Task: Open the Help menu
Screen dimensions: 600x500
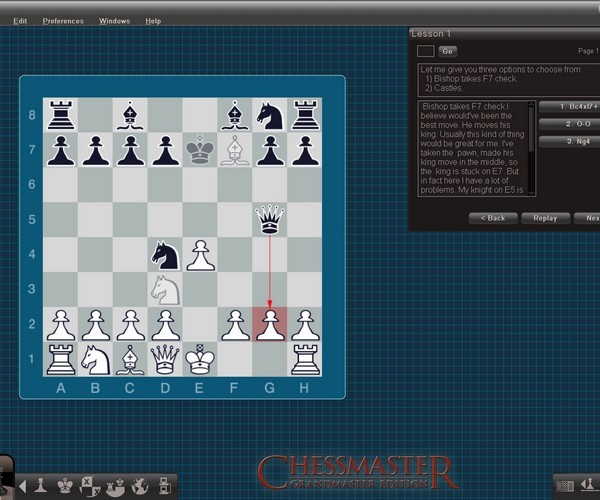Action: click(153, 20)
